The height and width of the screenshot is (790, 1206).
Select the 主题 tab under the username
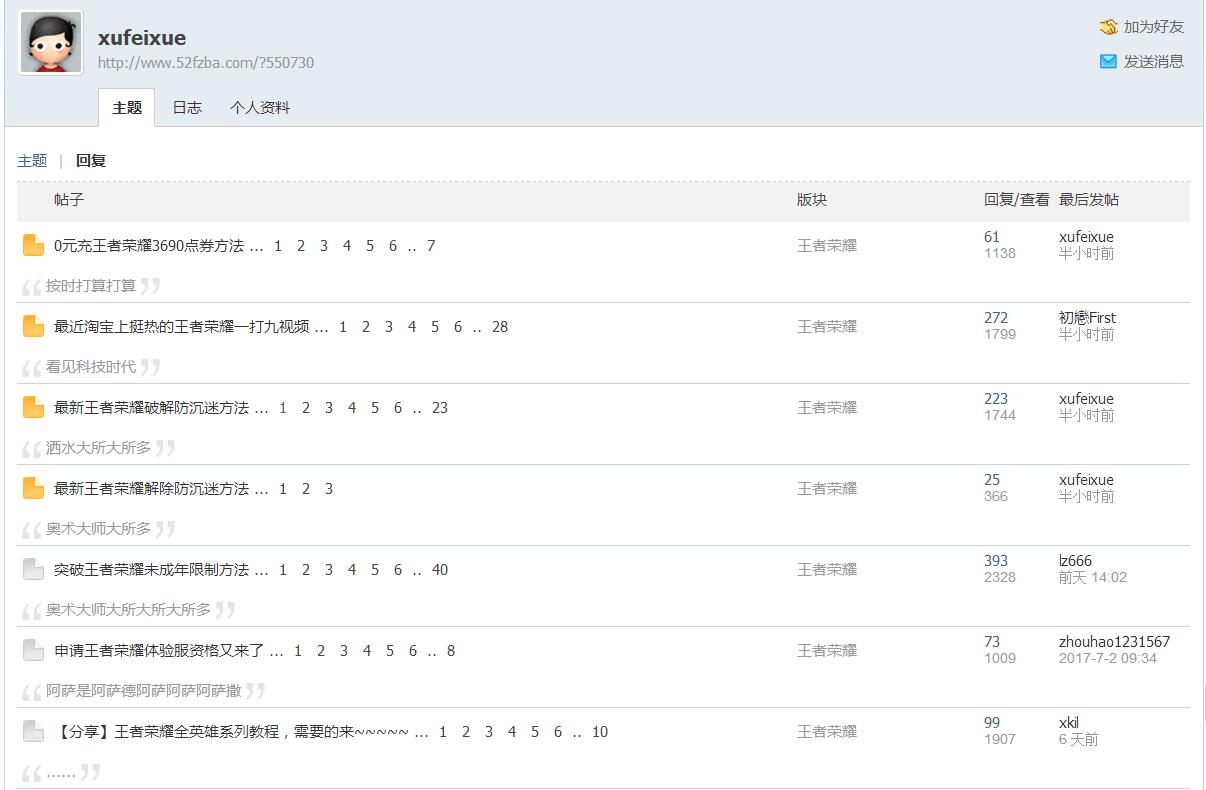127,108
